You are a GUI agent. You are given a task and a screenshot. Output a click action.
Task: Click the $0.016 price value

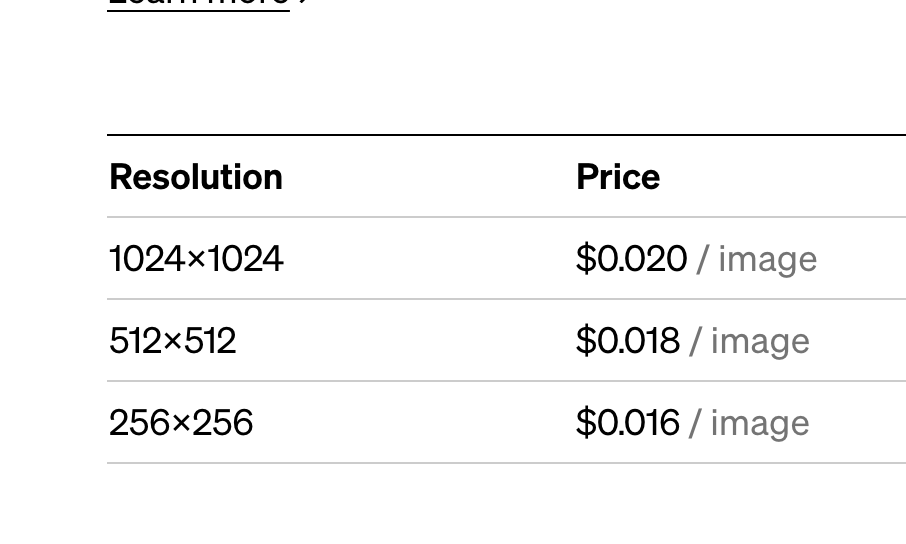pos(627,423)
